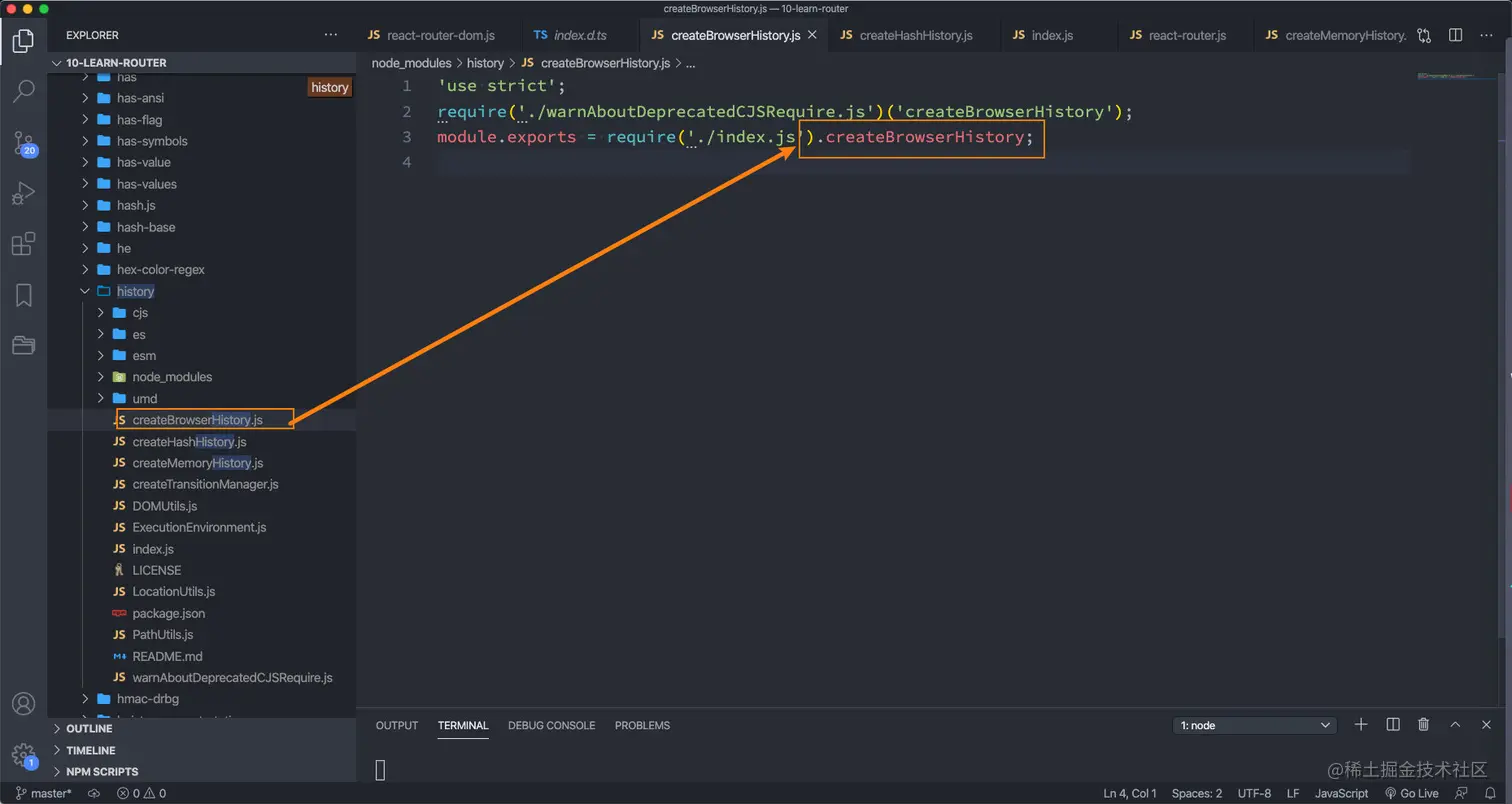Open the Run and Debug view
The height and width of the screenshot is (804, 1512).
tap(23, 193)
